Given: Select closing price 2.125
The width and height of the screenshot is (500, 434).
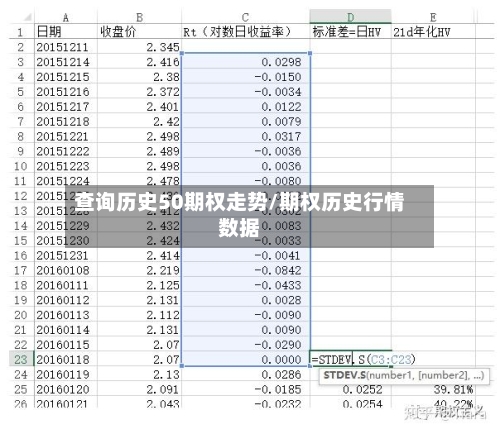Looking at the screenshot, I should (x=139, y=285).
